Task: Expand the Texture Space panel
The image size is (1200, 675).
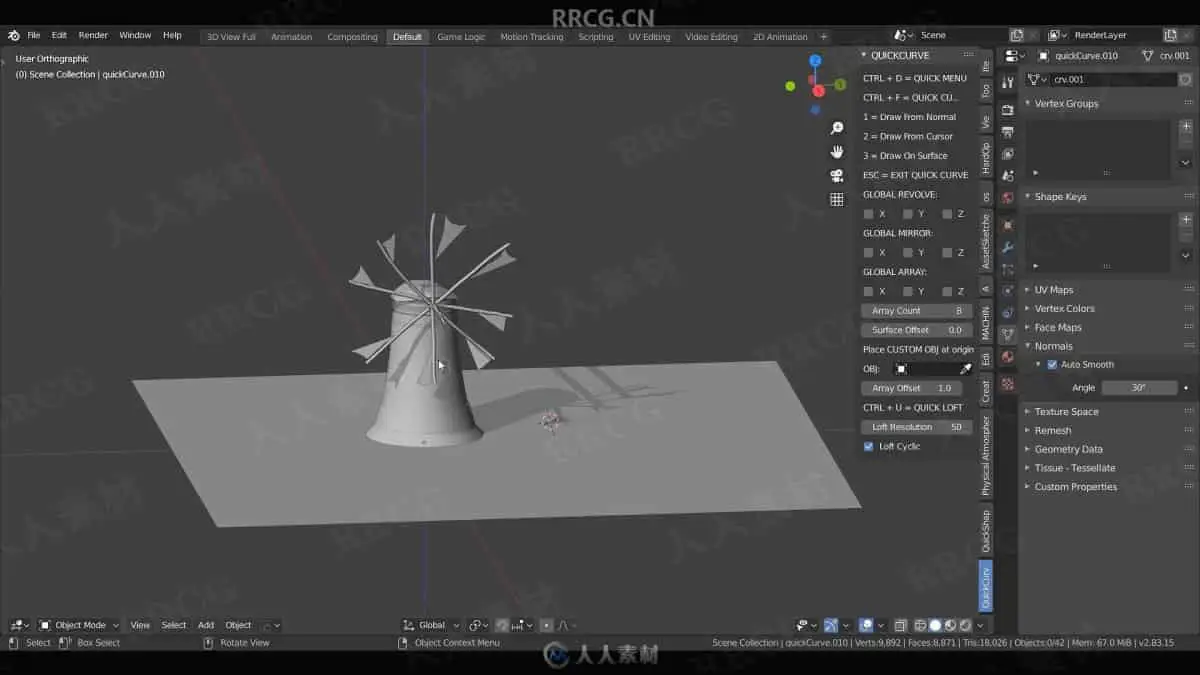Action: (1066, 412)
